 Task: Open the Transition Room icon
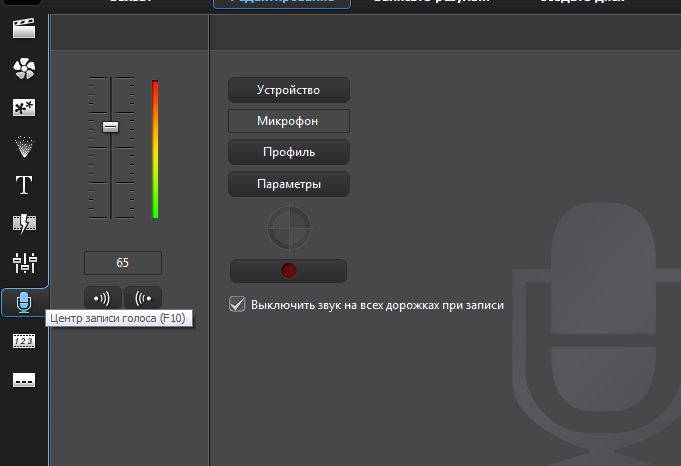pyautogui.click(x=24, y=223)
